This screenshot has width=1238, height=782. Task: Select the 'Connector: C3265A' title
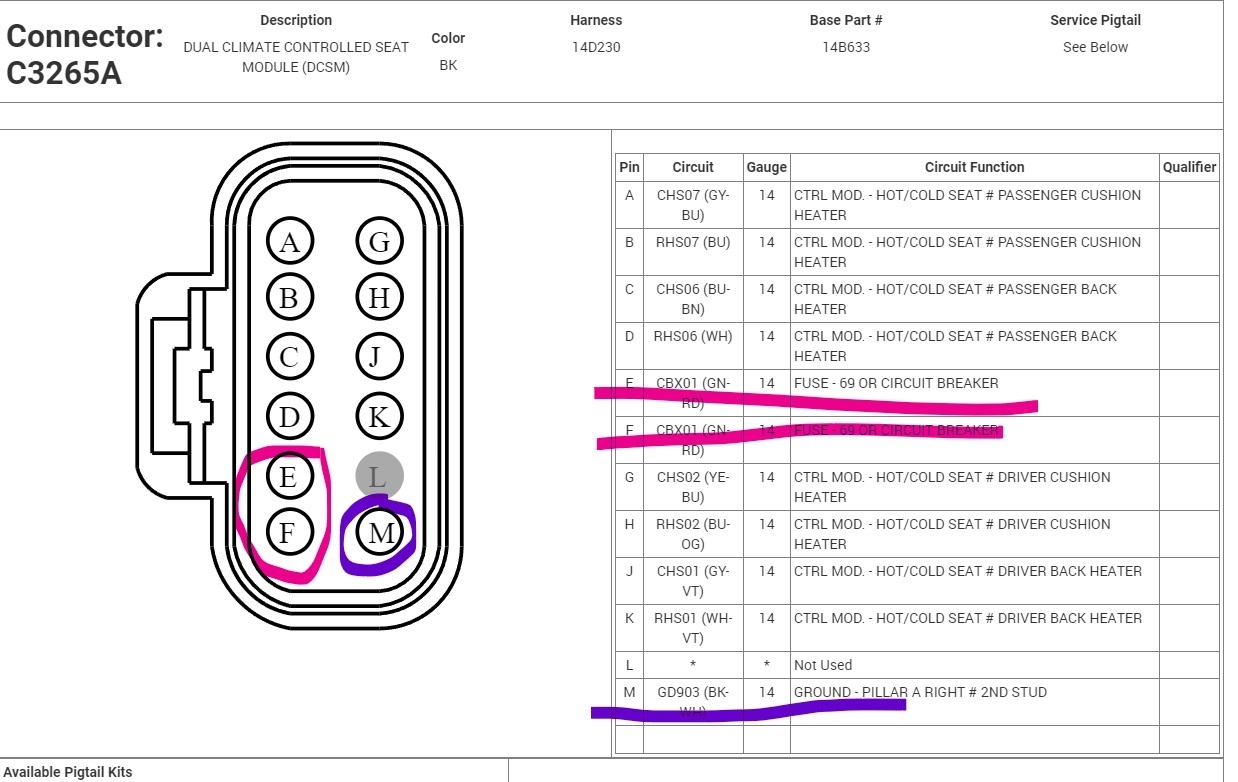(84, 55)
